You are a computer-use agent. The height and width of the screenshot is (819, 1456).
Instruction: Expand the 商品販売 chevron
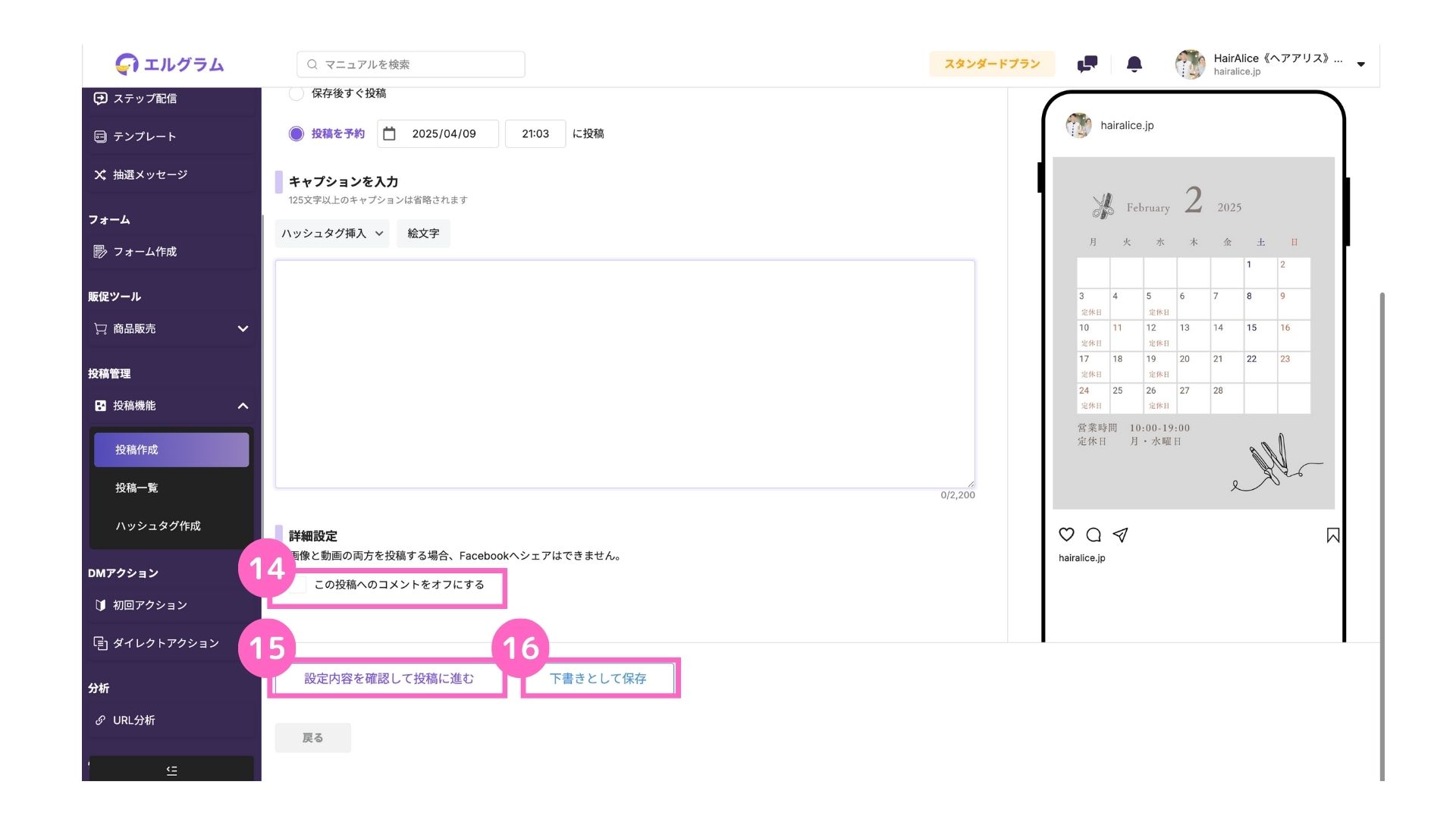click(243, 329)
